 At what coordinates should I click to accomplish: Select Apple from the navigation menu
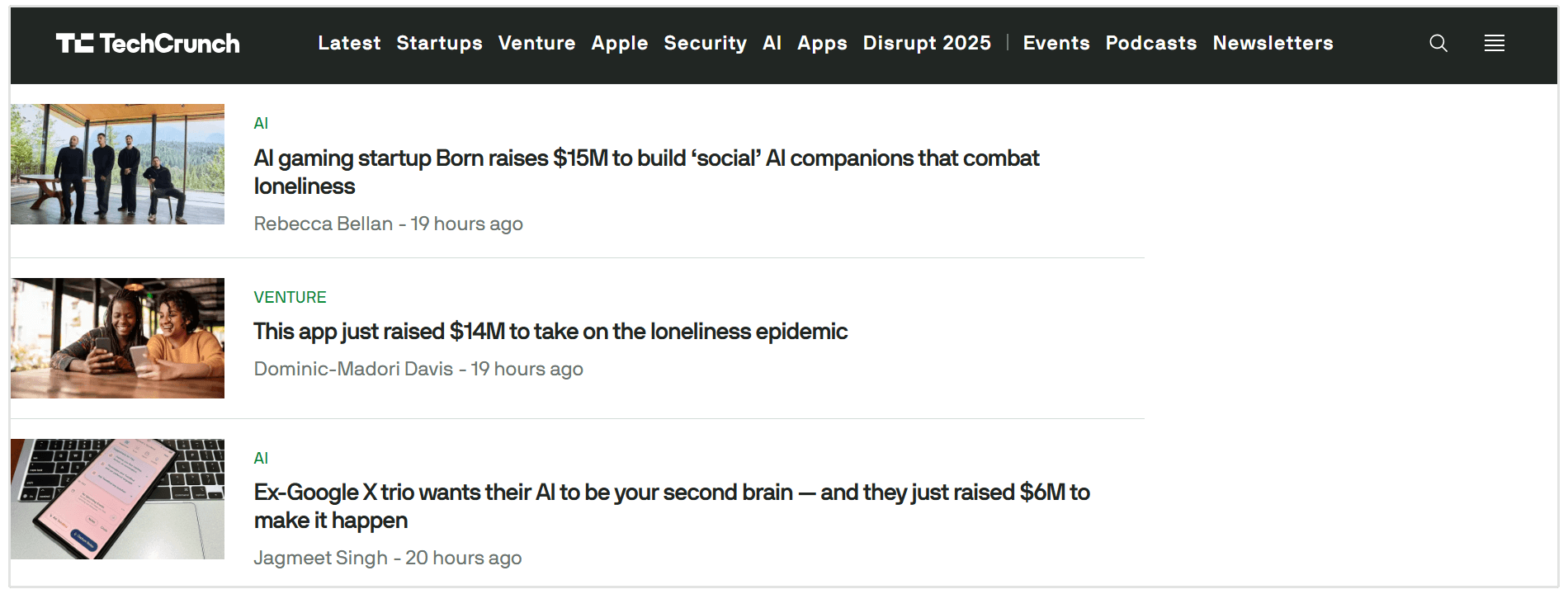pos(620,43)
